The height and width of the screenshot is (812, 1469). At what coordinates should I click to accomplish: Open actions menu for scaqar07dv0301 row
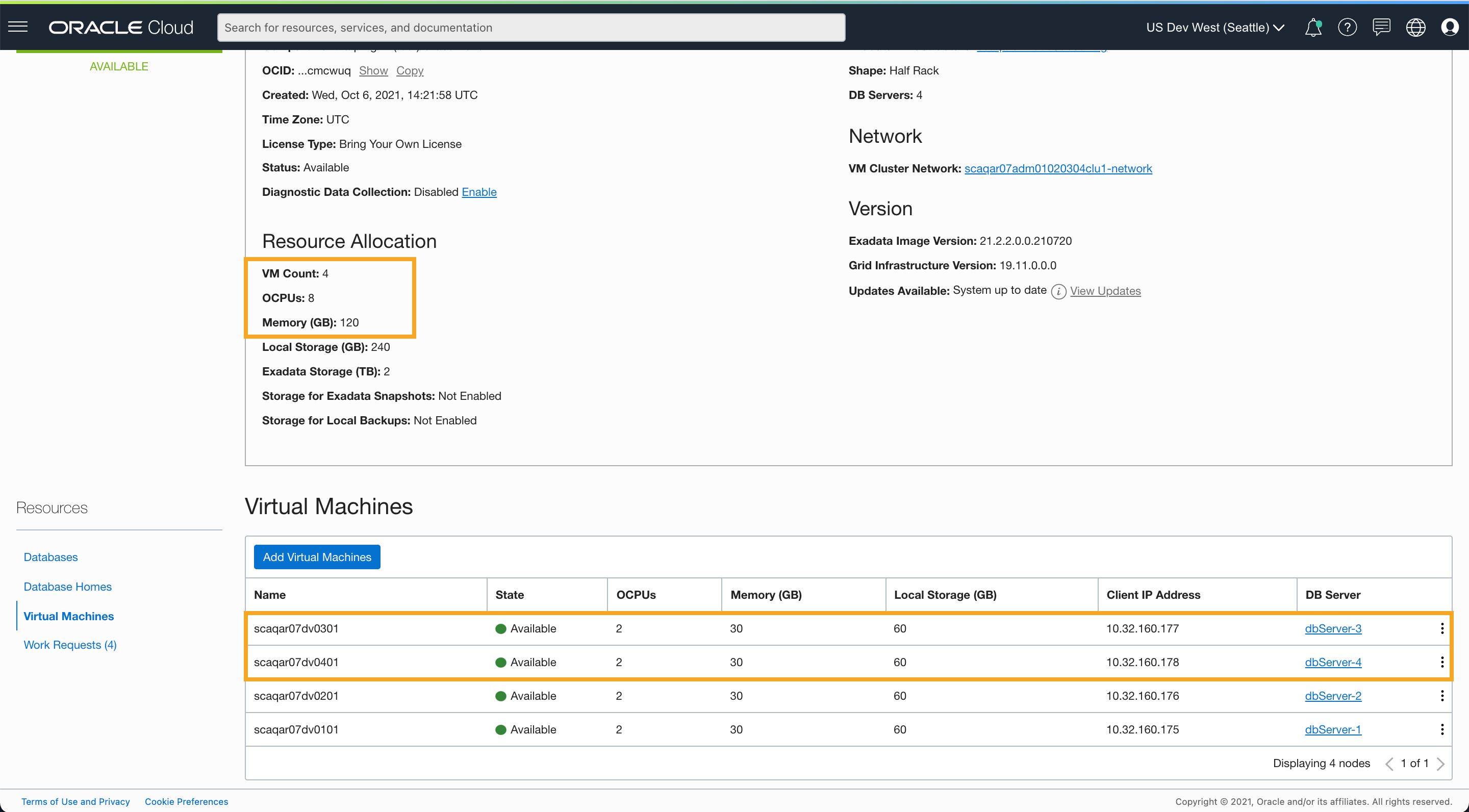coord(1441,628)
